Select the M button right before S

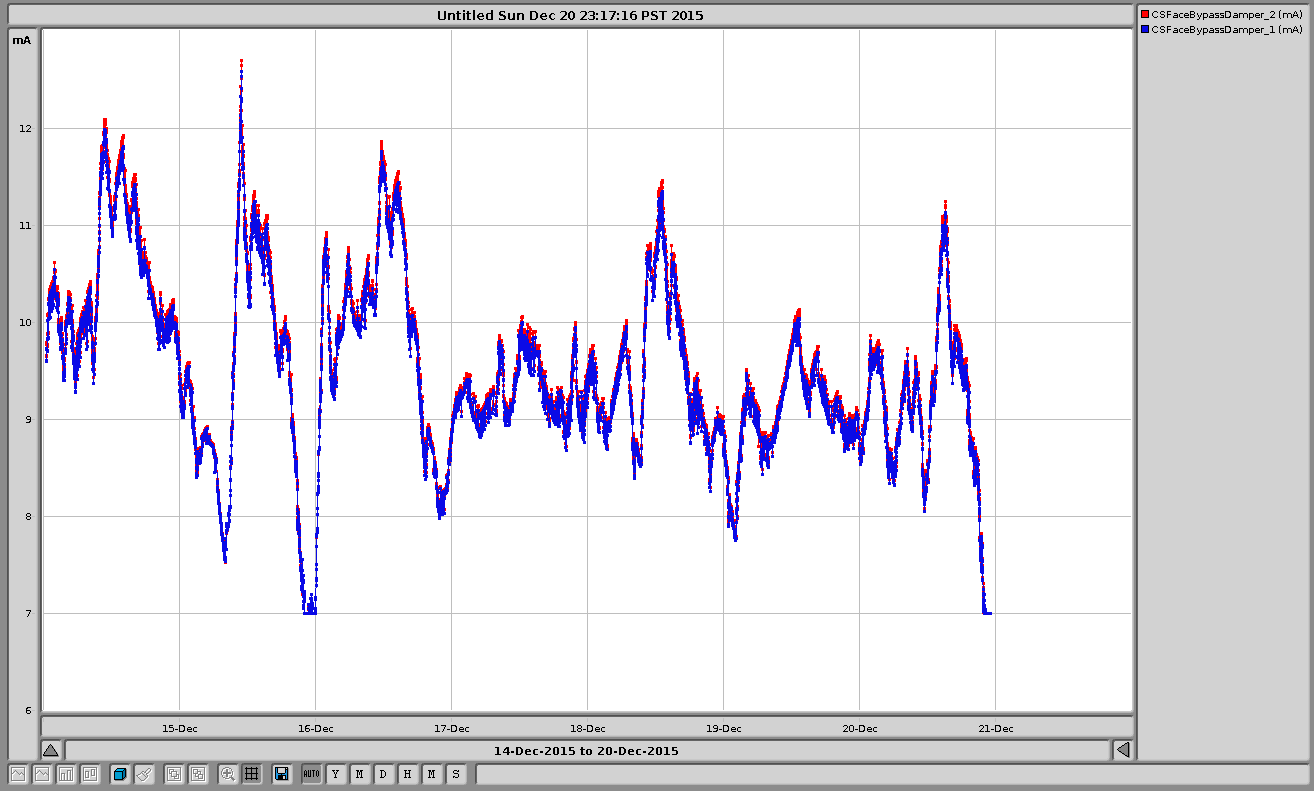pos(431,774)
